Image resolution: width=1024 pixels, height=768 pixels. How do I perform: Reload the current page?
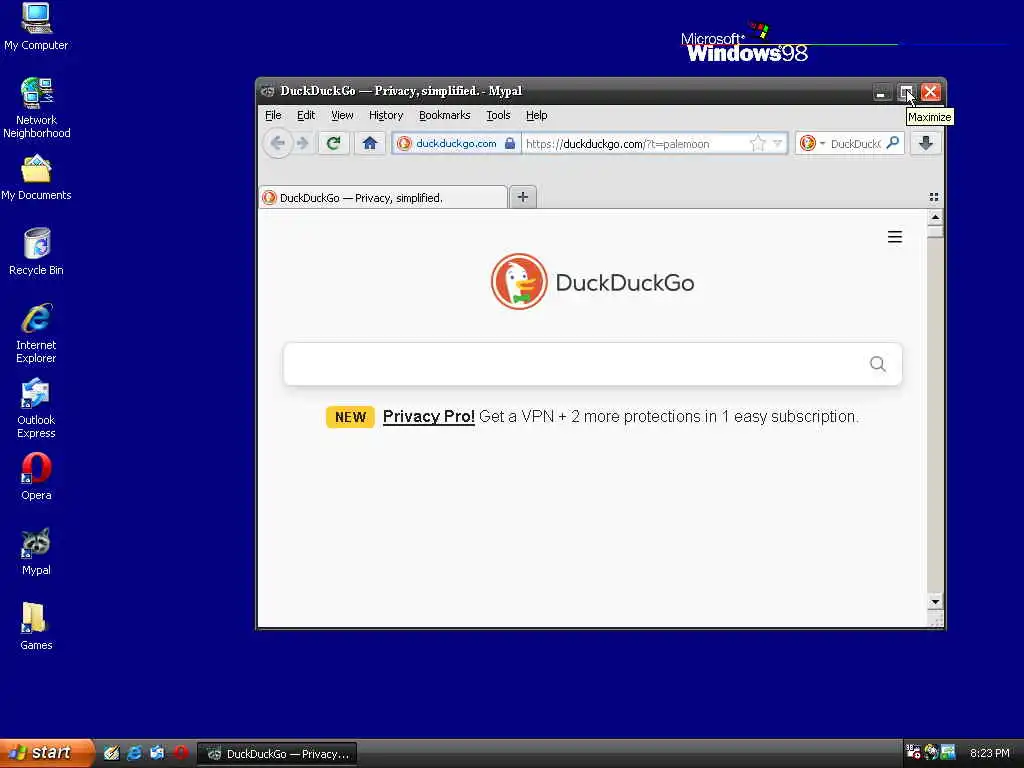[334, 143]
